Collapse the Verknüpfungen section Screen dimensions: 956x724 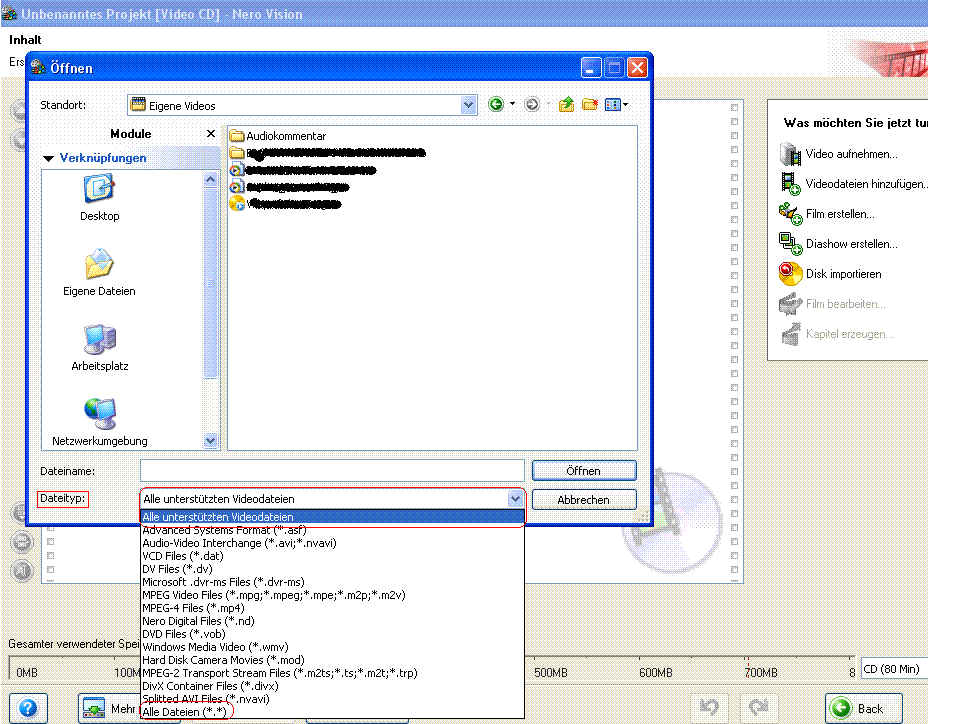(x=49, y=158)
